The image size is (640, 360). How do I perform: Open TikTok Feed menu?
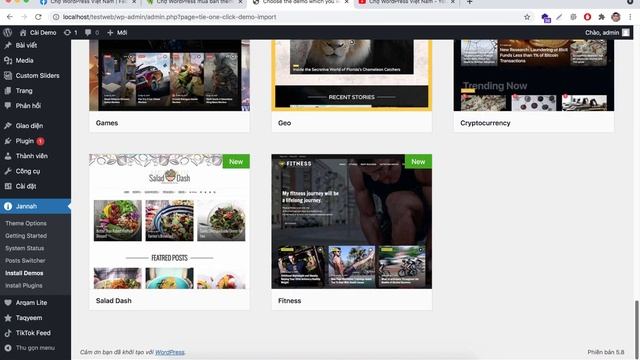[33, 333]
